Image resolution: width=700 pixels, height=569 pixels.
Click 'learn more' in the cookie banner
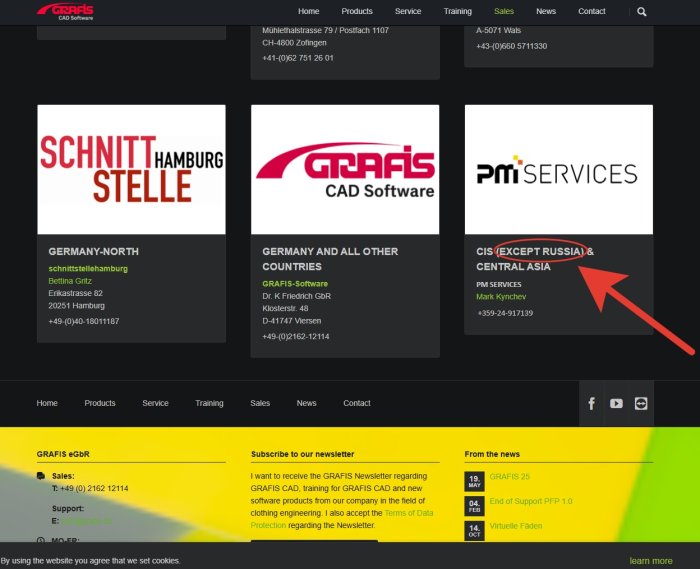click(650, 561)
